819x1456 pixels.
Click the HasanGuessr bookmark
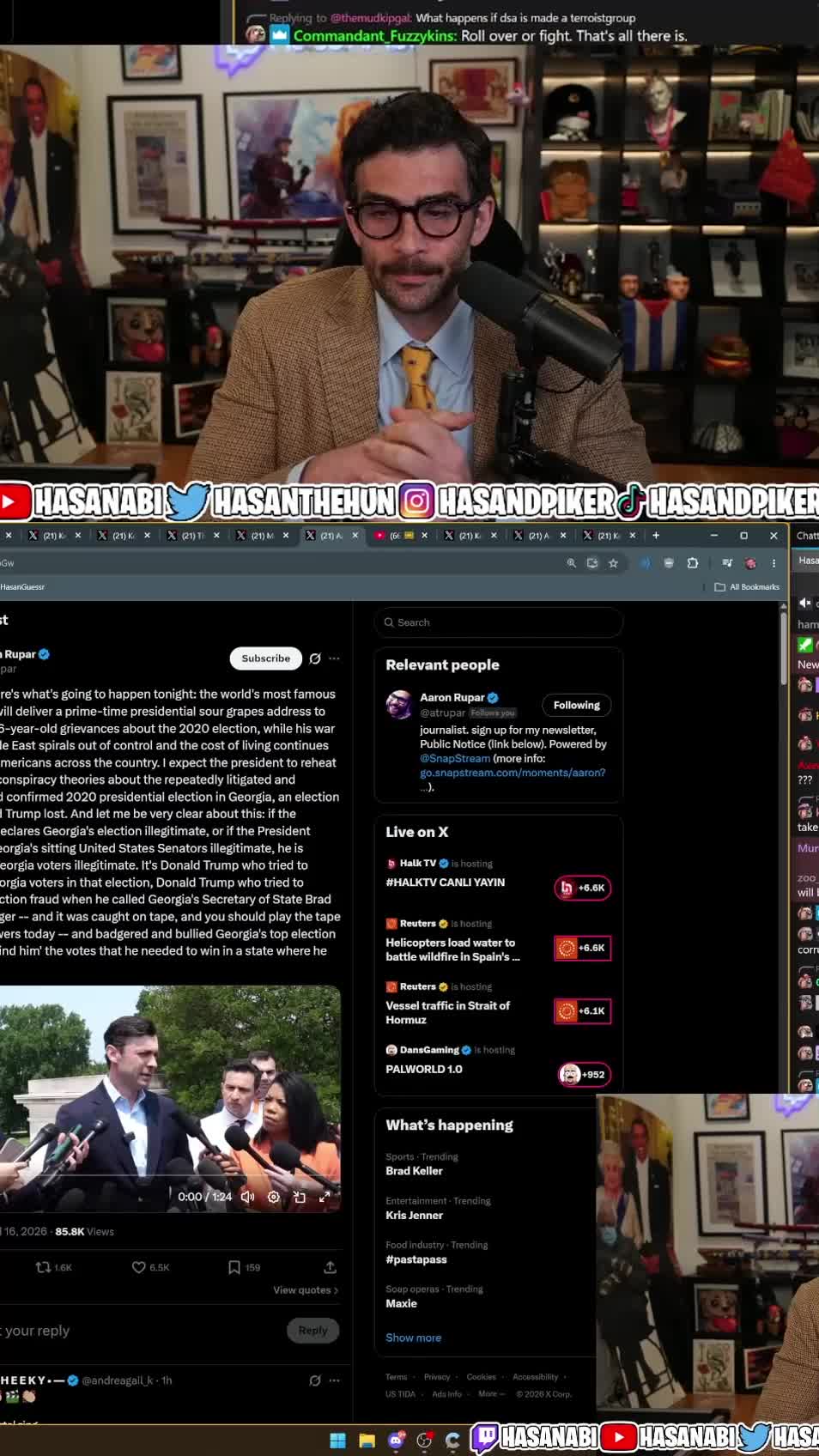(x=22, y=587)
